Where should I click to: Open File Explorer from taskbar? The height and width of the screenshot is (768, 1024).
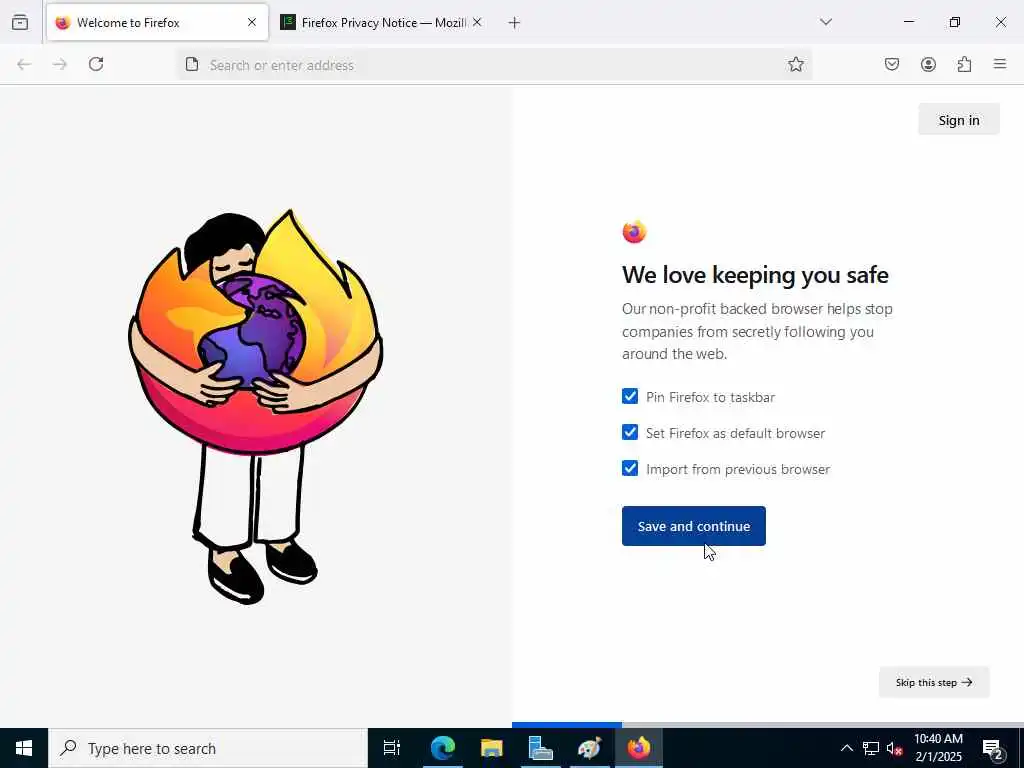[x=492, y=748]
